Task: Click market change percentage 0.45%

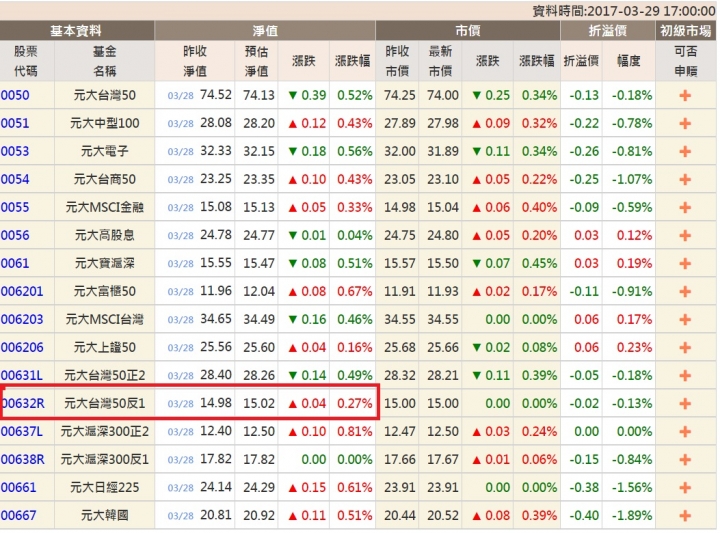Action: tap(539, 264)
